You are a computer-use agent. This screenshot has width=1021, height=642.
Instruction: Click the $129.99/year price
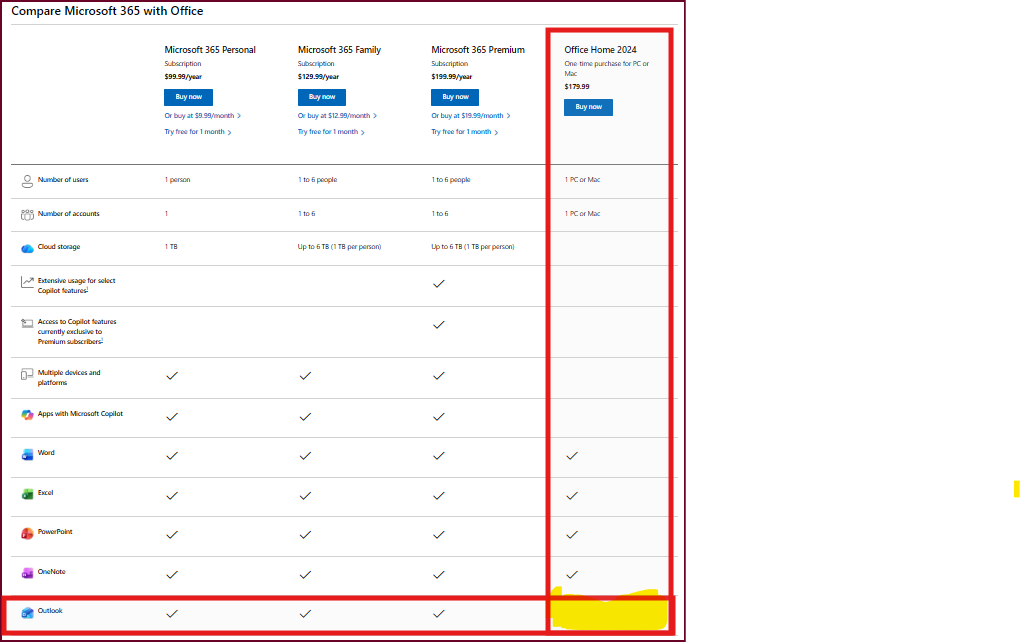point(318,77)
